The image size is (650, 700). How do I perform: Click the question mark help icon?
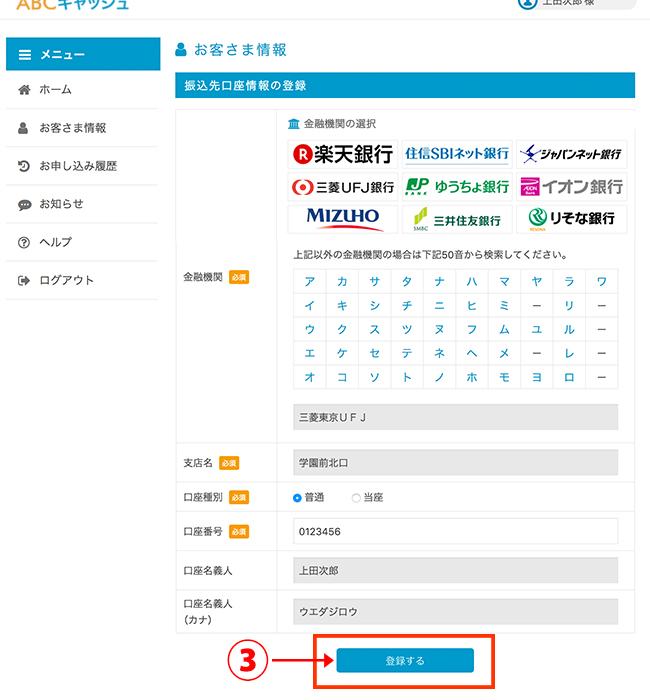[x=24, y=242]
